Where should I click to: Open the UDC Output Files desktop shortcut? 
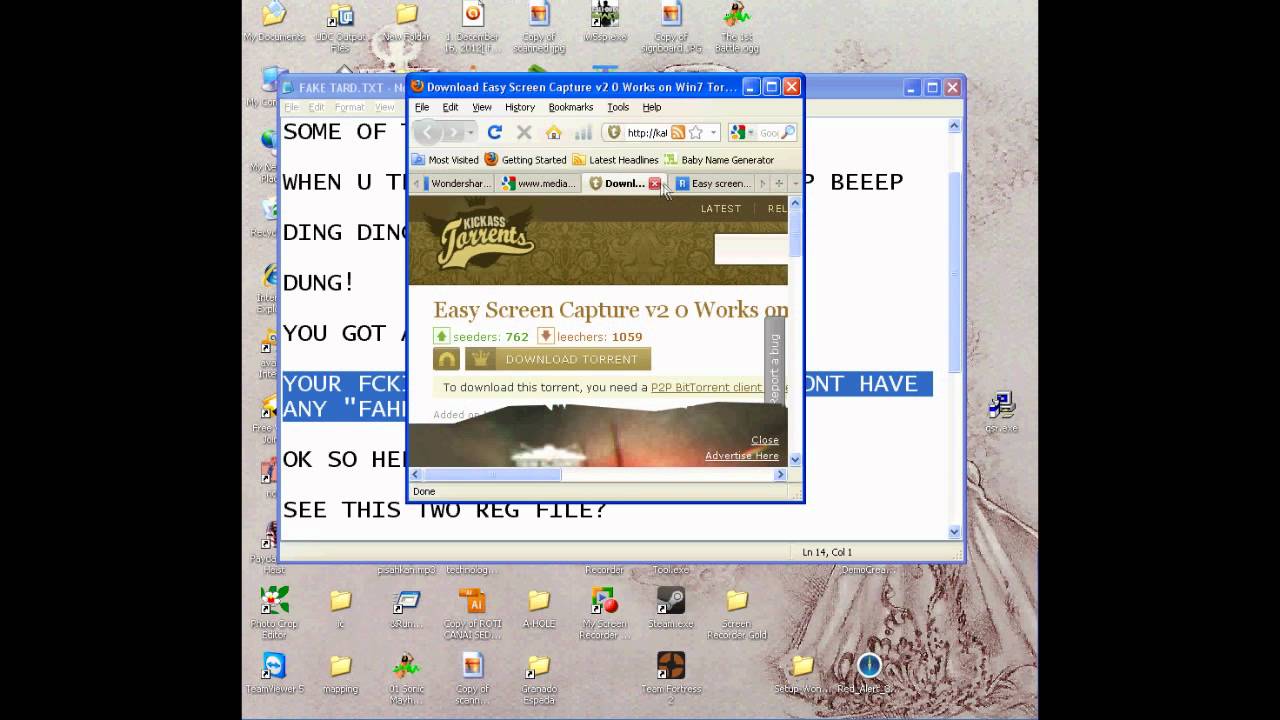coord(340,28)
